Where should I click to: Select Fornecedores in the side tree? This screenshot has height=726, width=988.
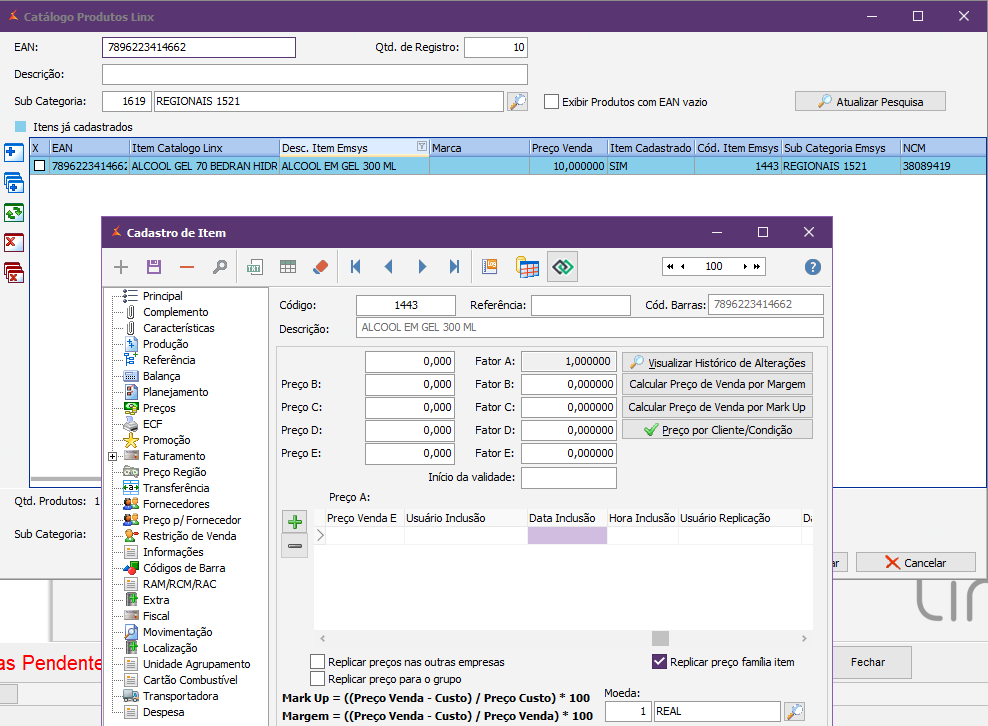[175, 504]
